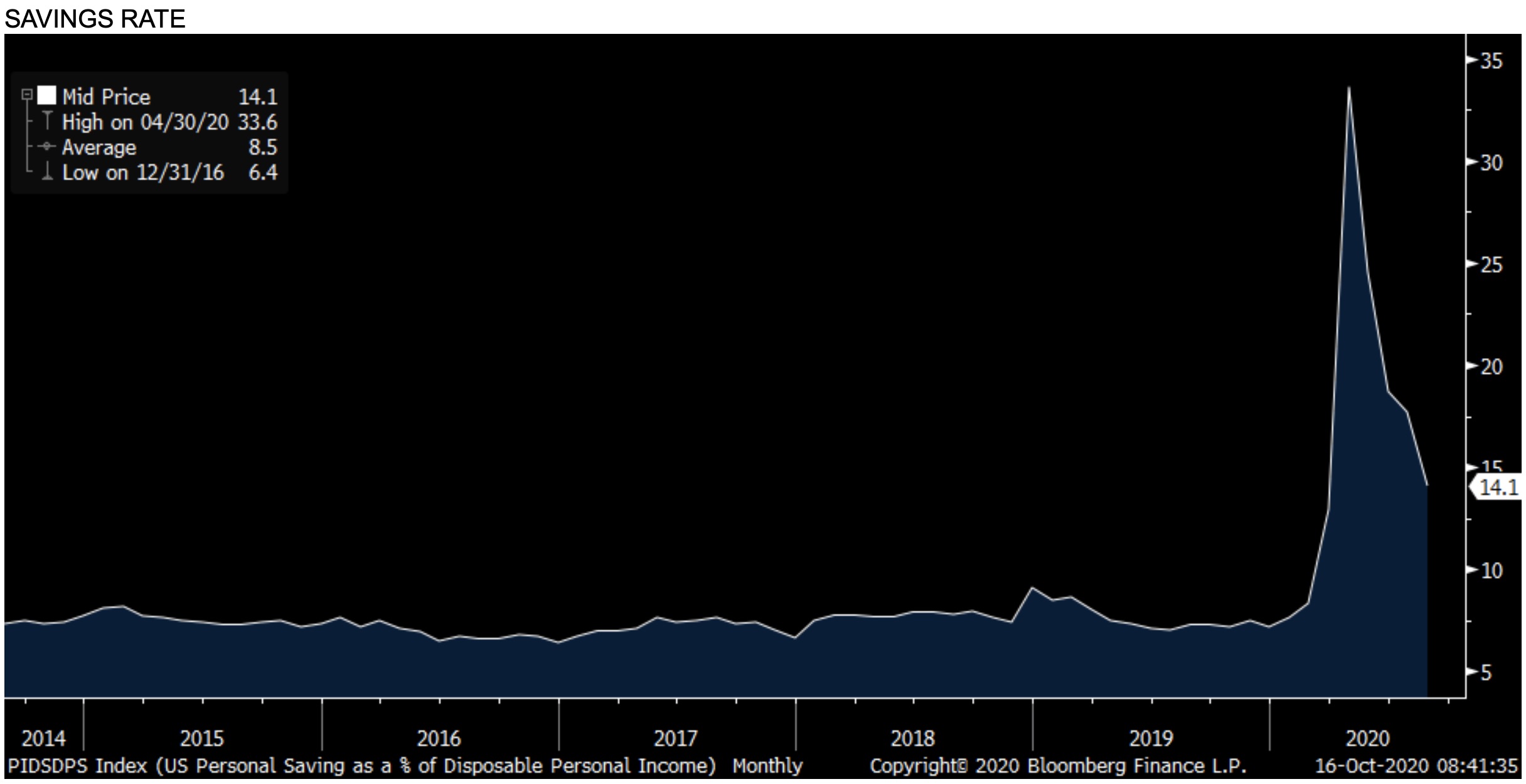This screenshot has height=784, width=1526.
Task: Click the 10 label on the y-axis
Action: pyautogui.click(x=1491, y=571)
